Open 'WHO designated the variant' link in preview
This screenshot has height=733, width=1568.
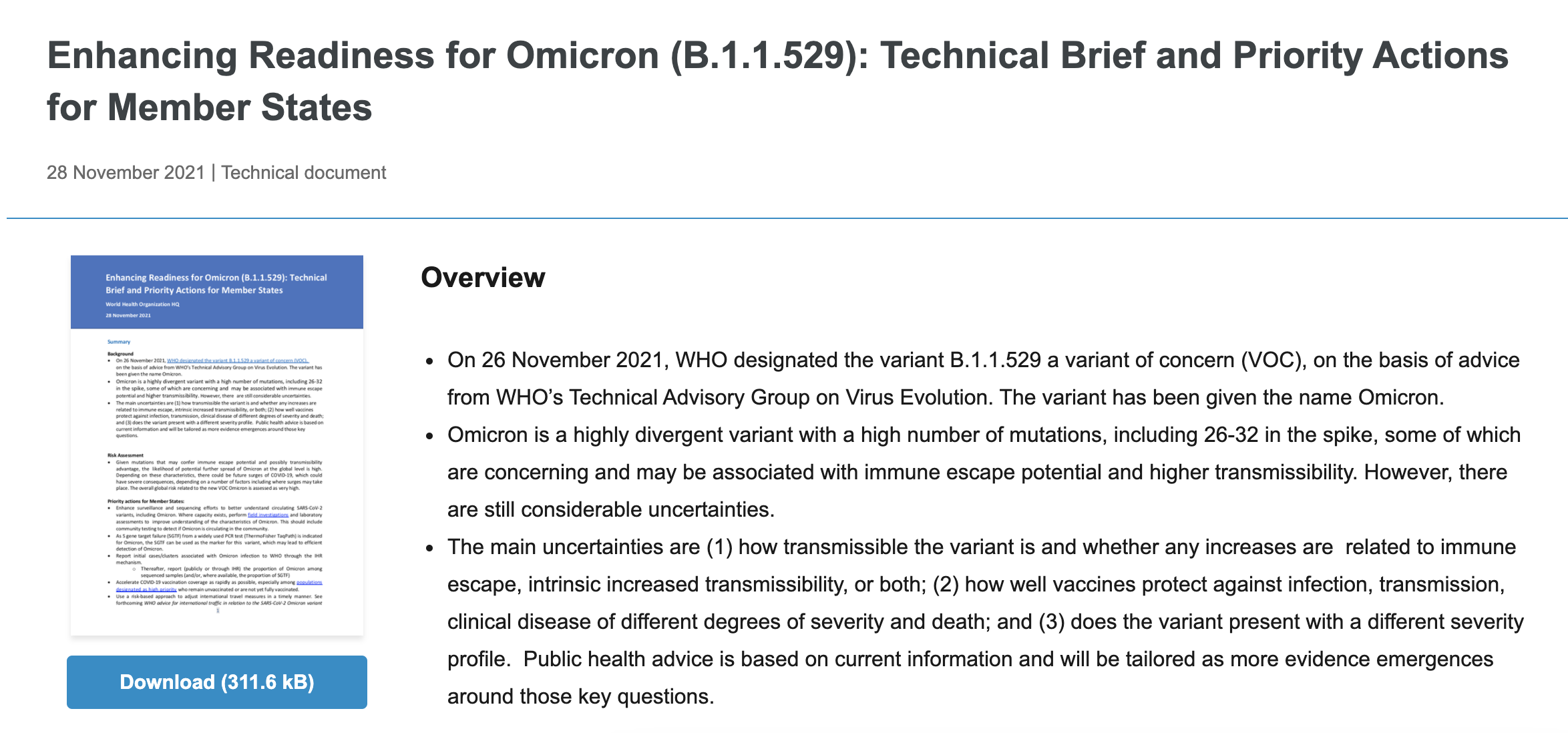[x=237, y=360]
